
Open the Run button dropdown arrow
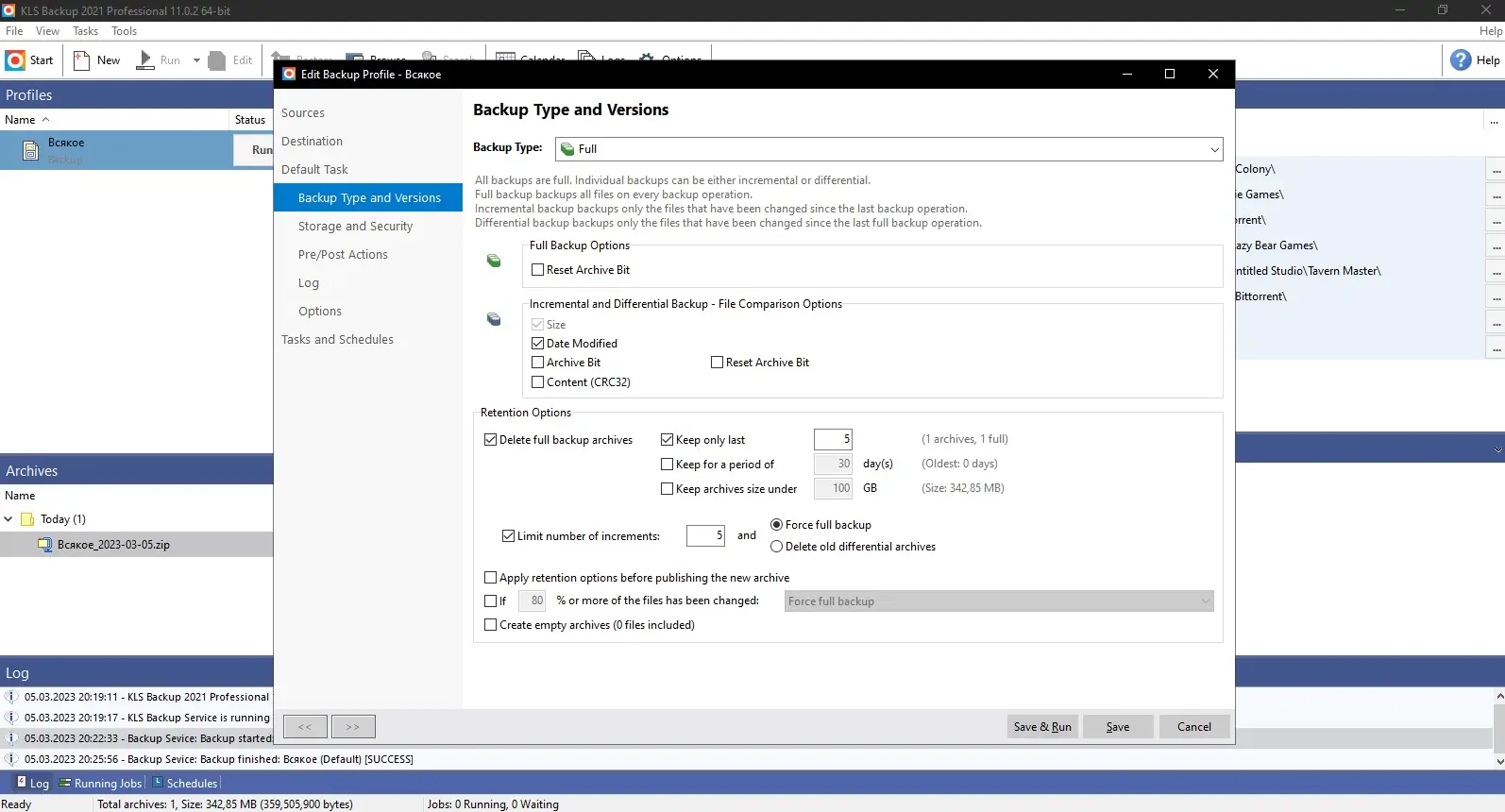[x=196, y=60]
